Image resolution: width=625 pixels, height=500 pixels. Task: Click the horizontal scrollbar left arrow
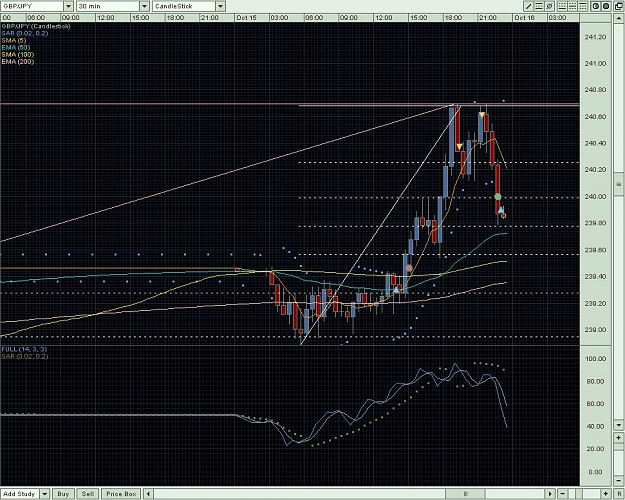[148, 494]
